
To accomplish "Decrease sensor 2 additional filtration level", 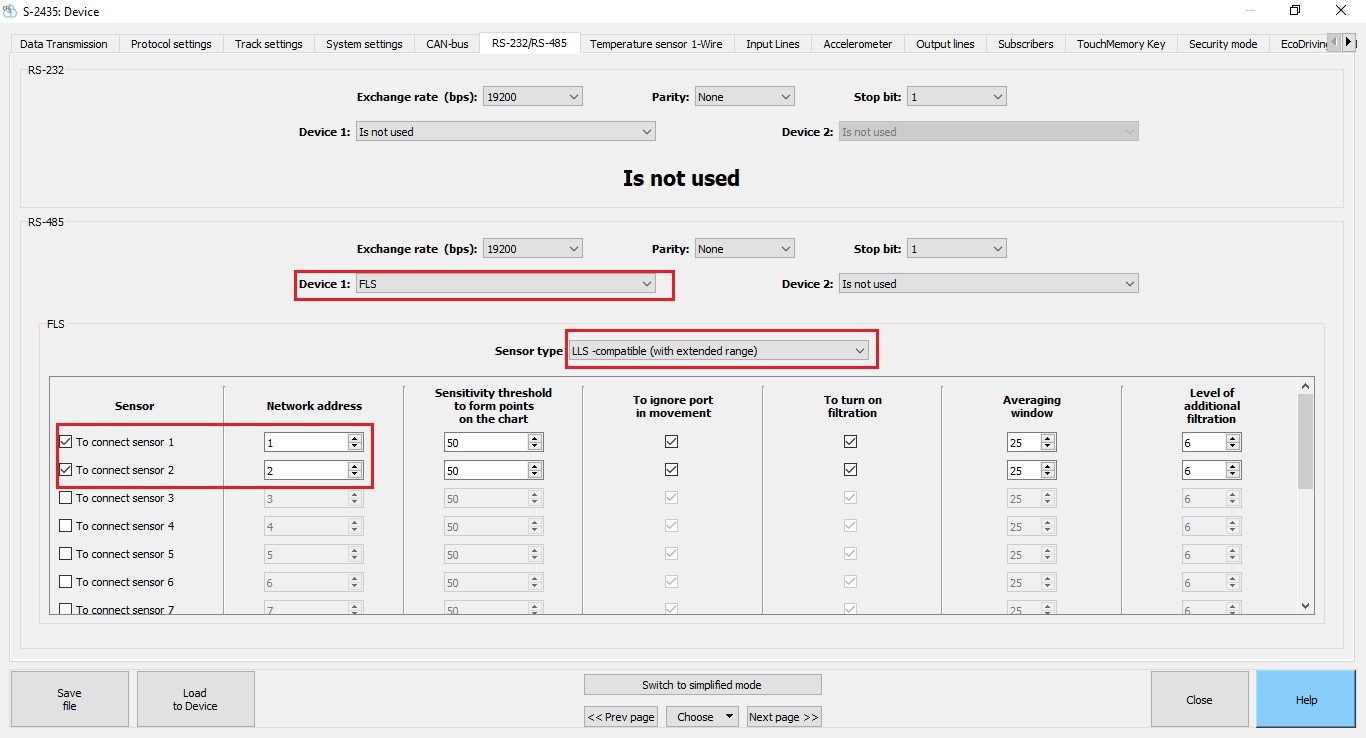I will (1233, 474).
